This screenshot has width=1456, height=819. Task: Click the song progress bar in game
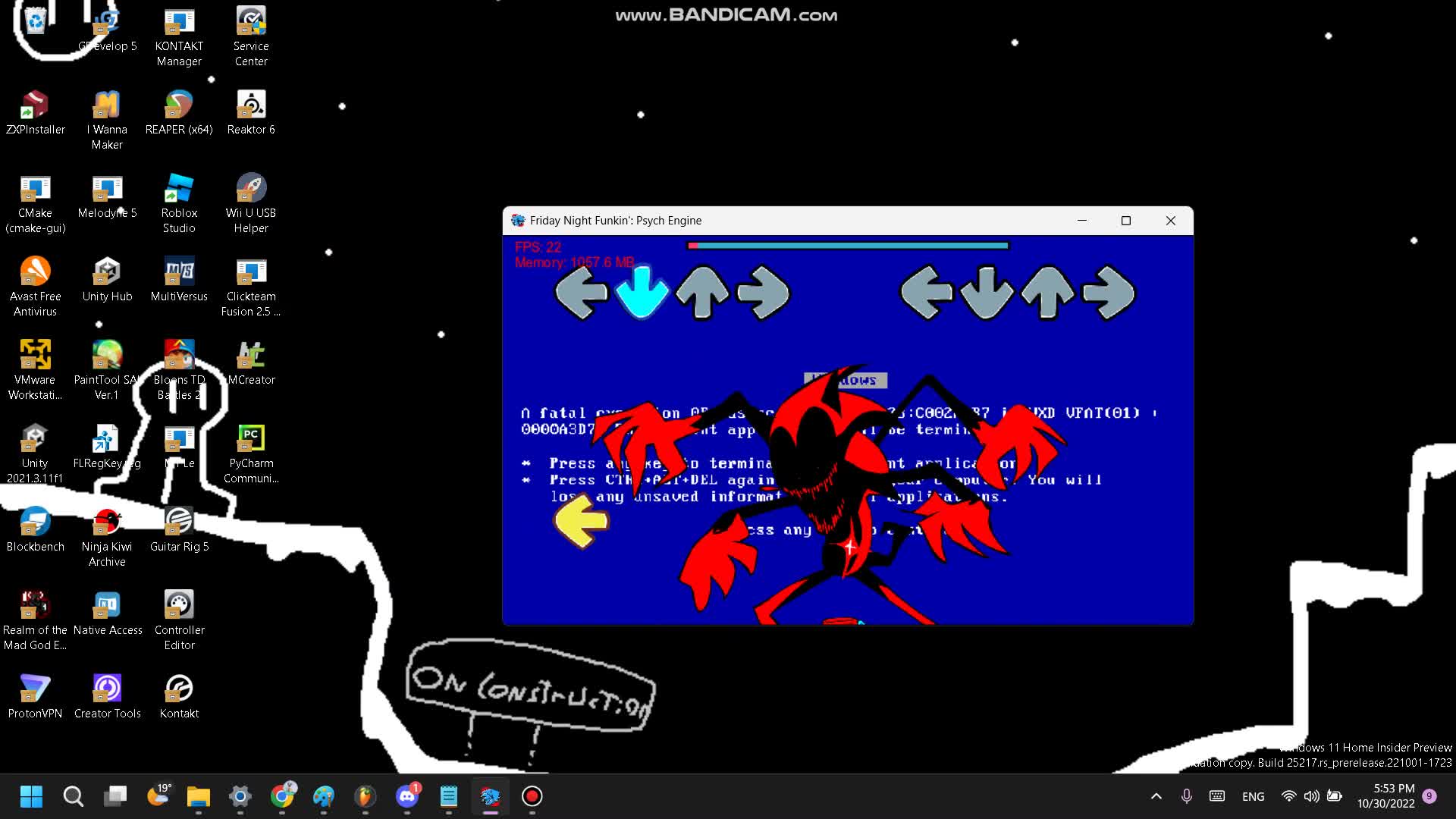point(847,246)
